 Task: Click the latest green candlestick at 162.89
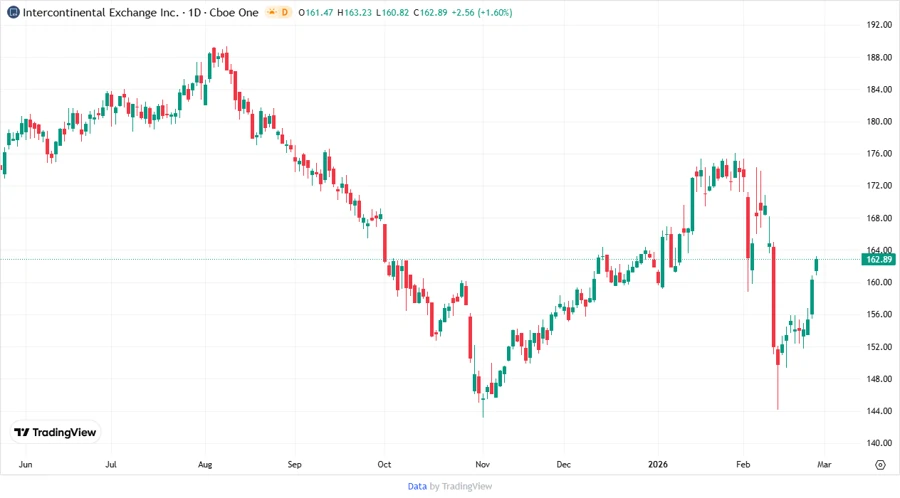pyautogui.click(x=816, y=265)
